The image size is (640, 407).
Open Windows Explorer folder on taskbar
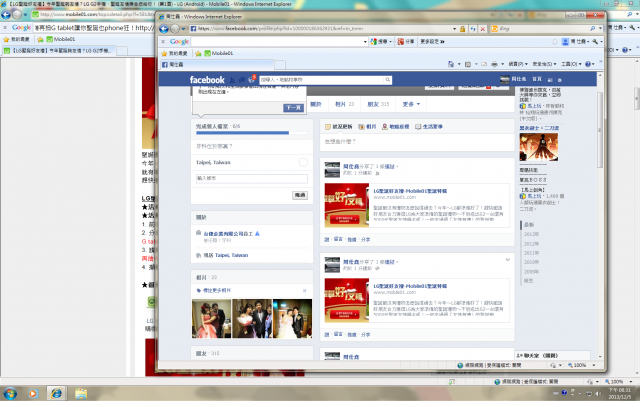[81, 394]
